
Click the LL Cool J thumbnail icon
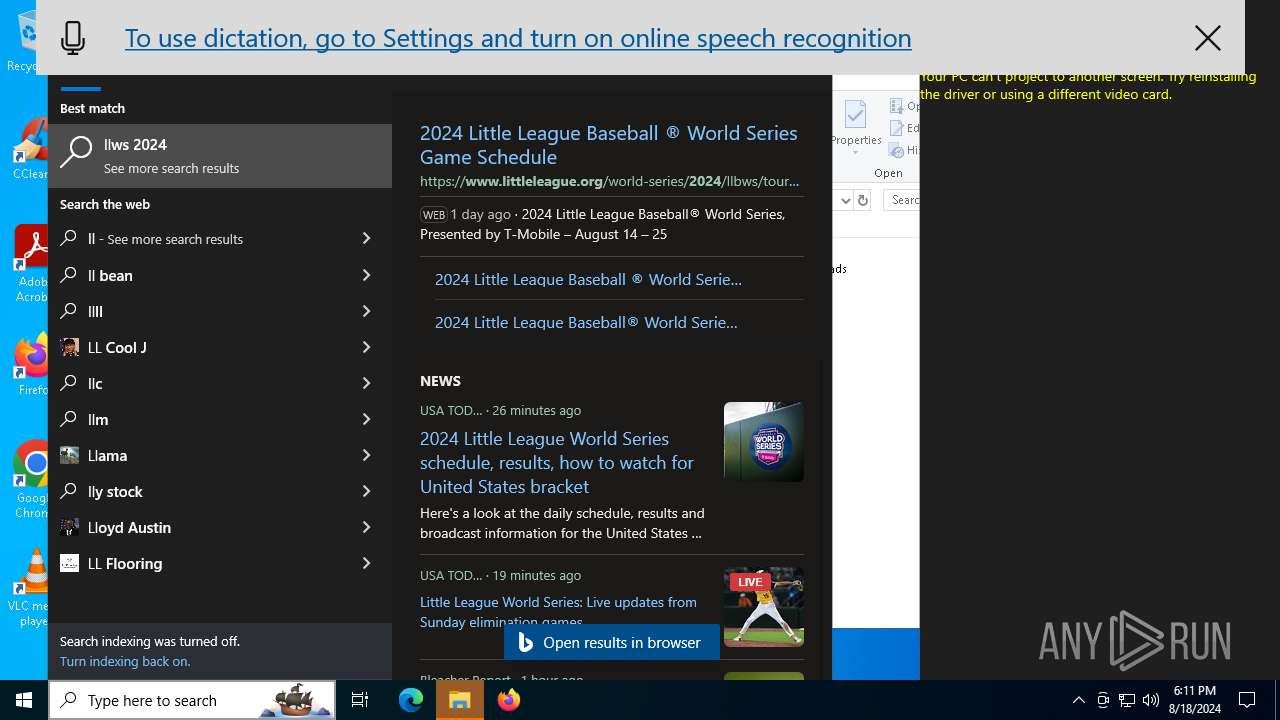(69, 347)
